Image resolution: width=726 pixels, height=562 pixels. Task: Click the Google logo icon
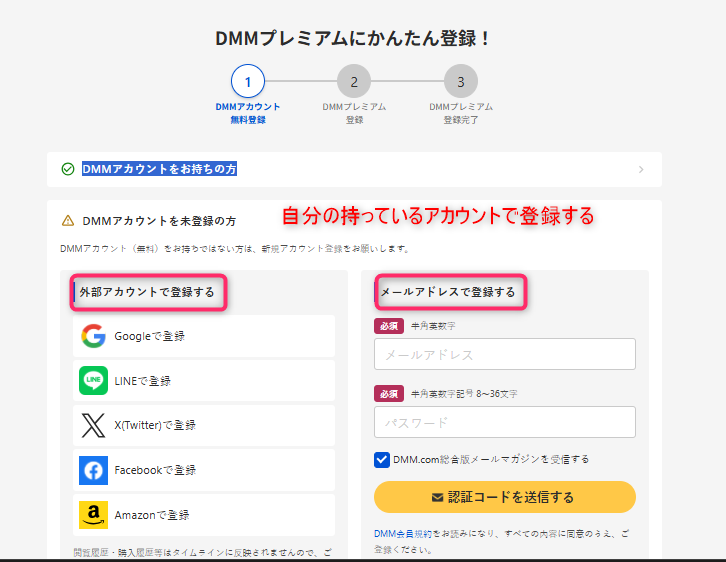point(94,336)
